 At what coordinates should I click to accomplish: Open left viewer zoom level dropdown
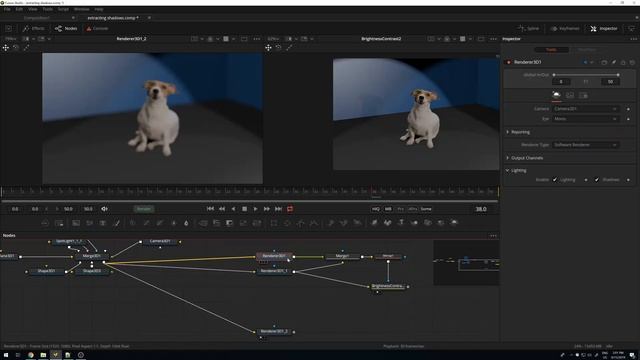(x=12, y=39)
